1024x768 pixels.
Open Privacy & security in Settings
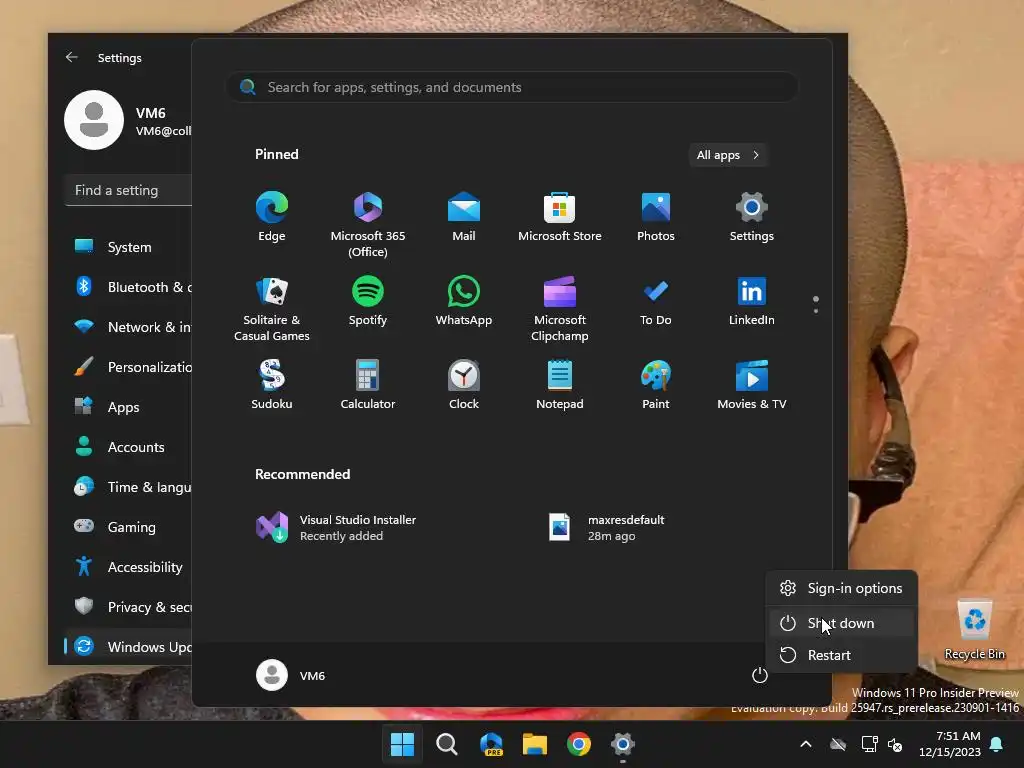pyautogui.click(x=129, y=607)
